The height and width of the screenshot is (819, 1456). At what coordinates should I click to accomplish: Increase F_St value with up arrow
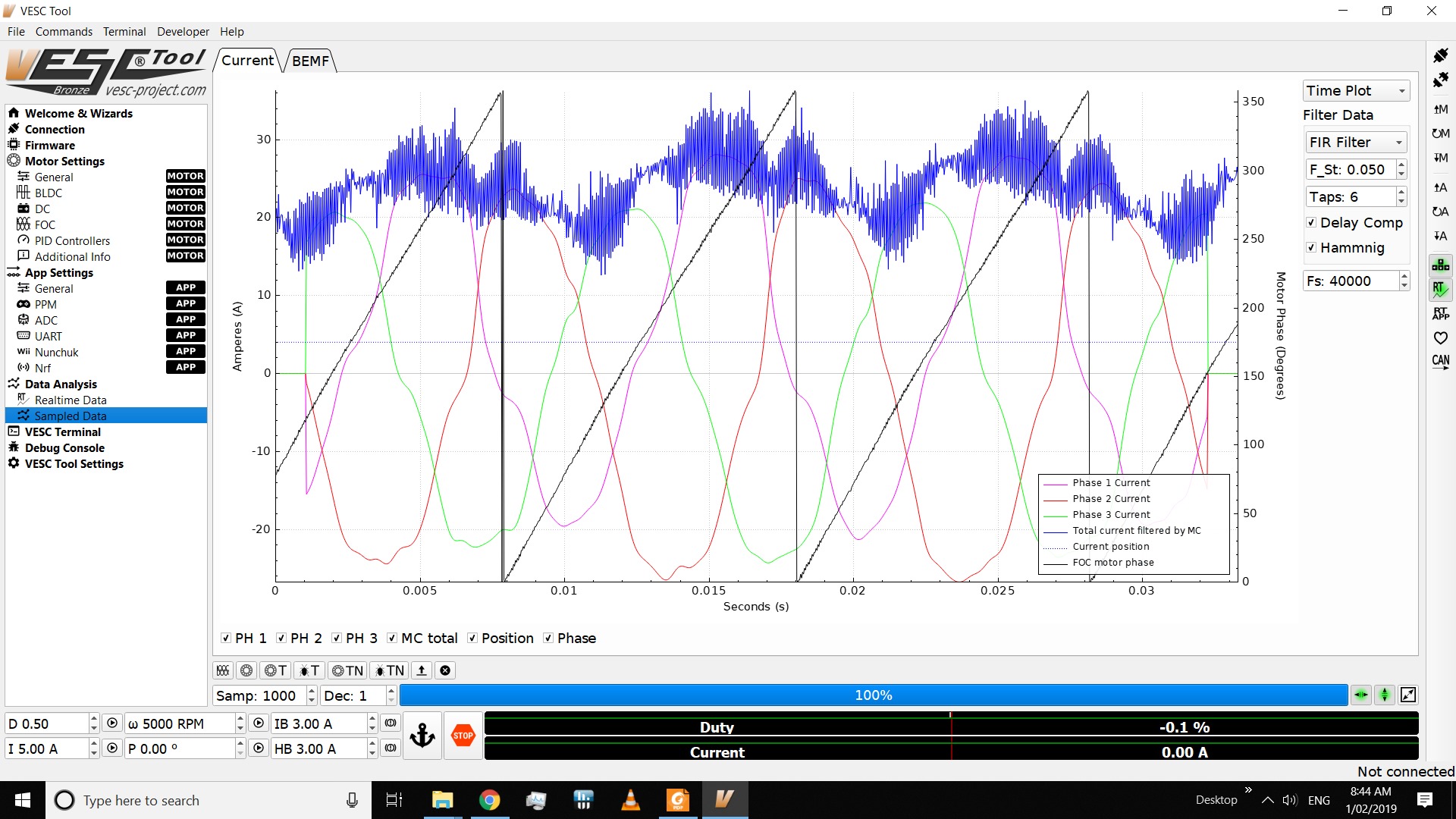click(x=1401, y=165)
